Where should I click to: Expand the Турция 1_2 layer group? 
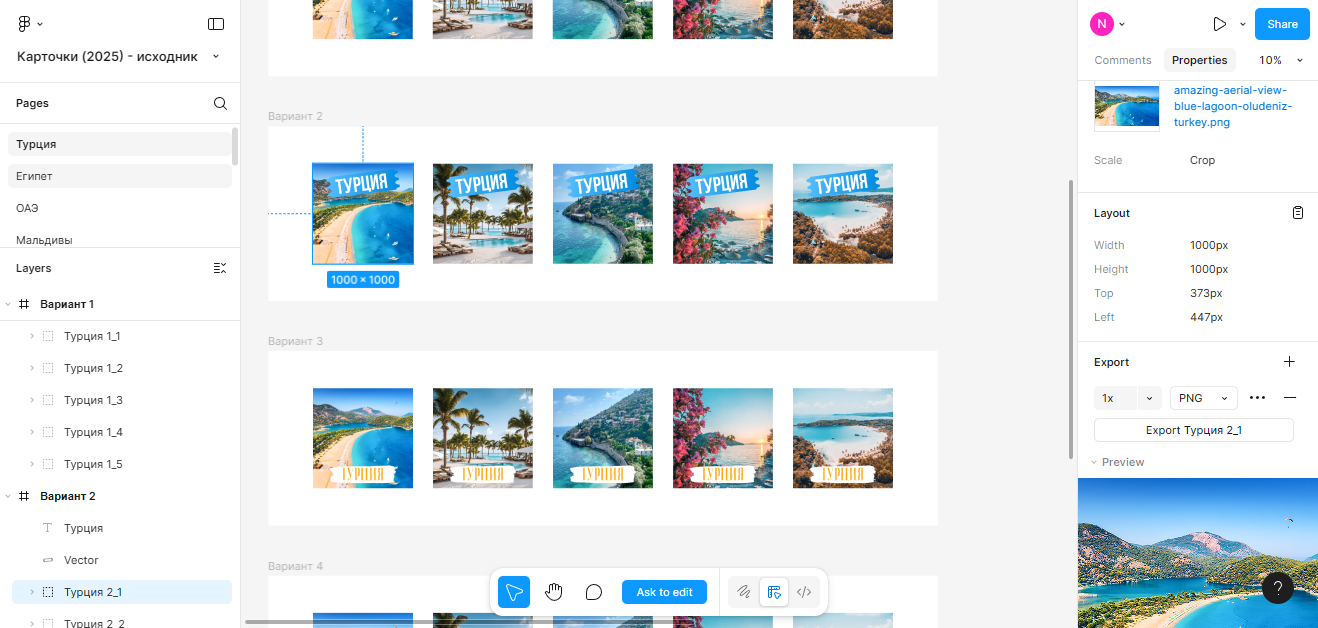[x=32, y=368]
